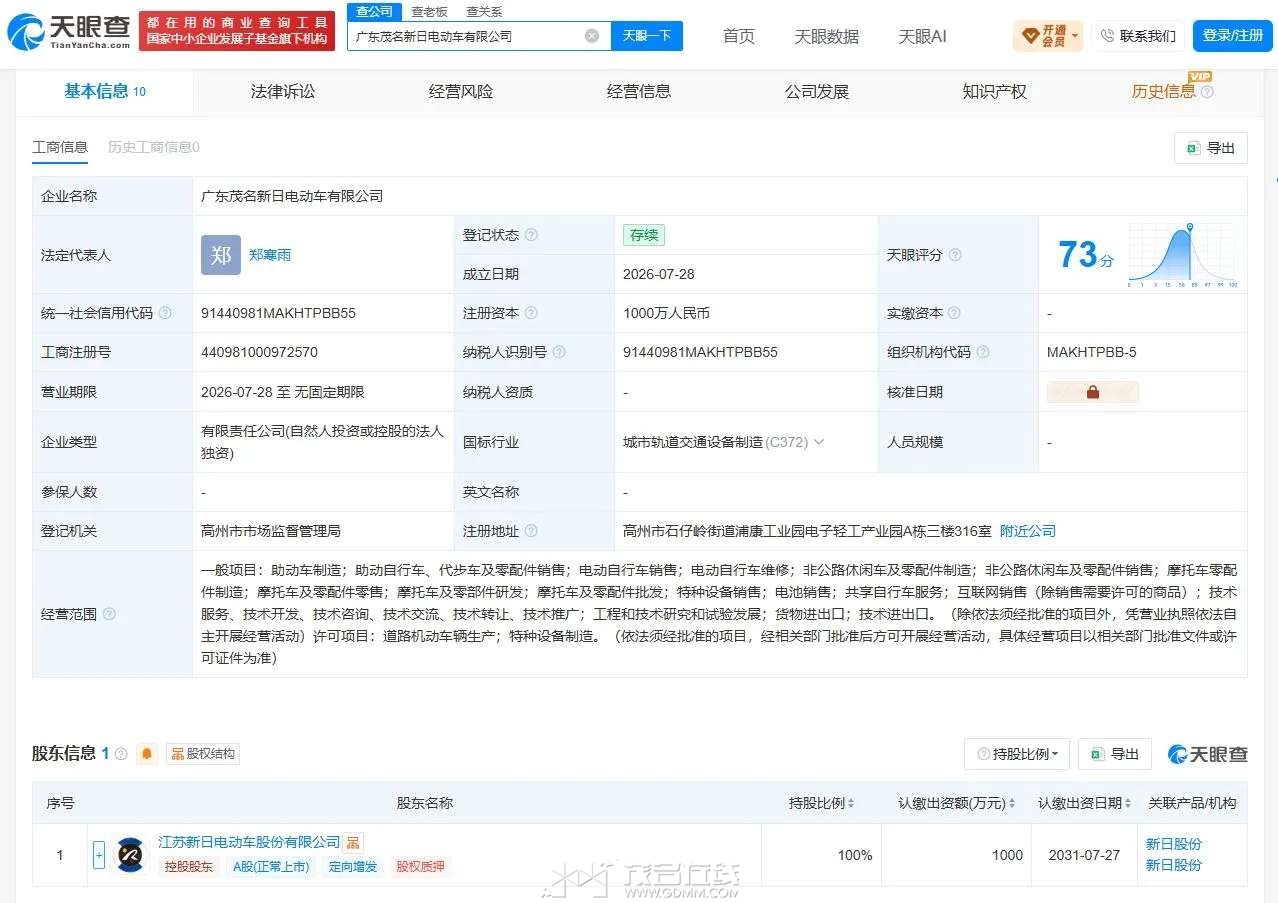1278x903 pixels.
Task: Click the credit code 91440981MAKHTPBB55
Action: (x=278, y=313)
